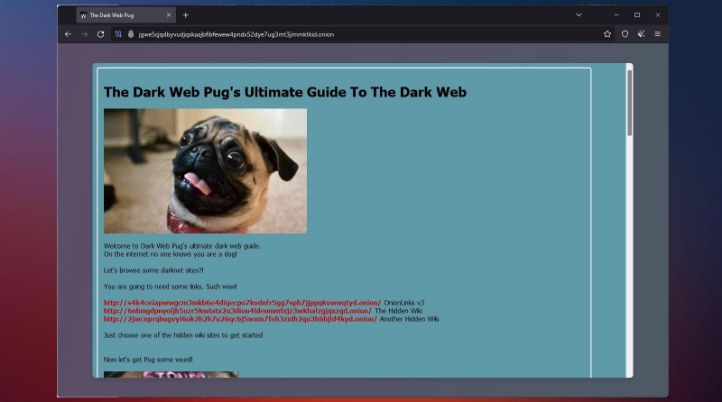Reload the current page

100,34
